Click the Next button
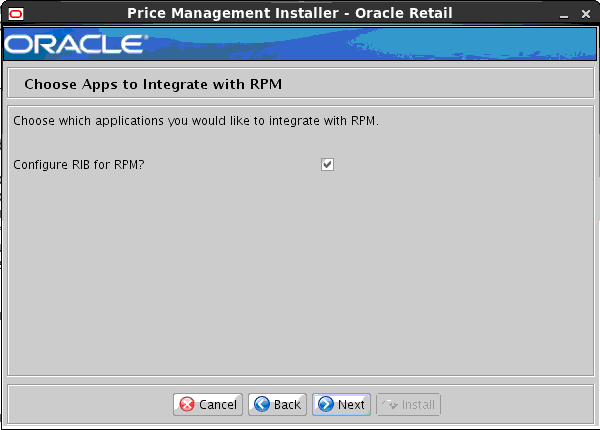Screen dimensions: 600x430 (341, 404)
